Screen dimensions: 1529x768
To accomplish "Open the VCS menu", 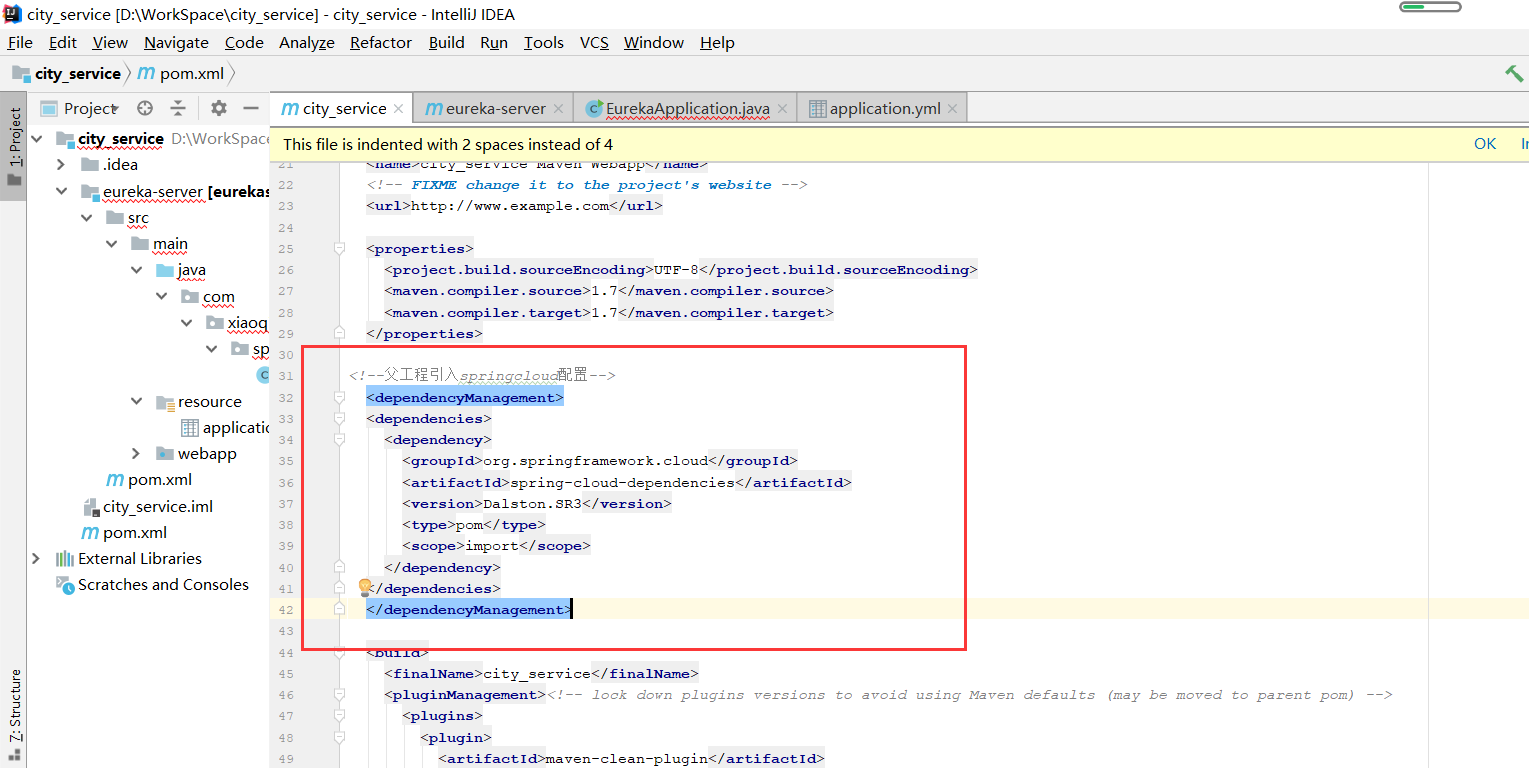I will tap(594, 42).
